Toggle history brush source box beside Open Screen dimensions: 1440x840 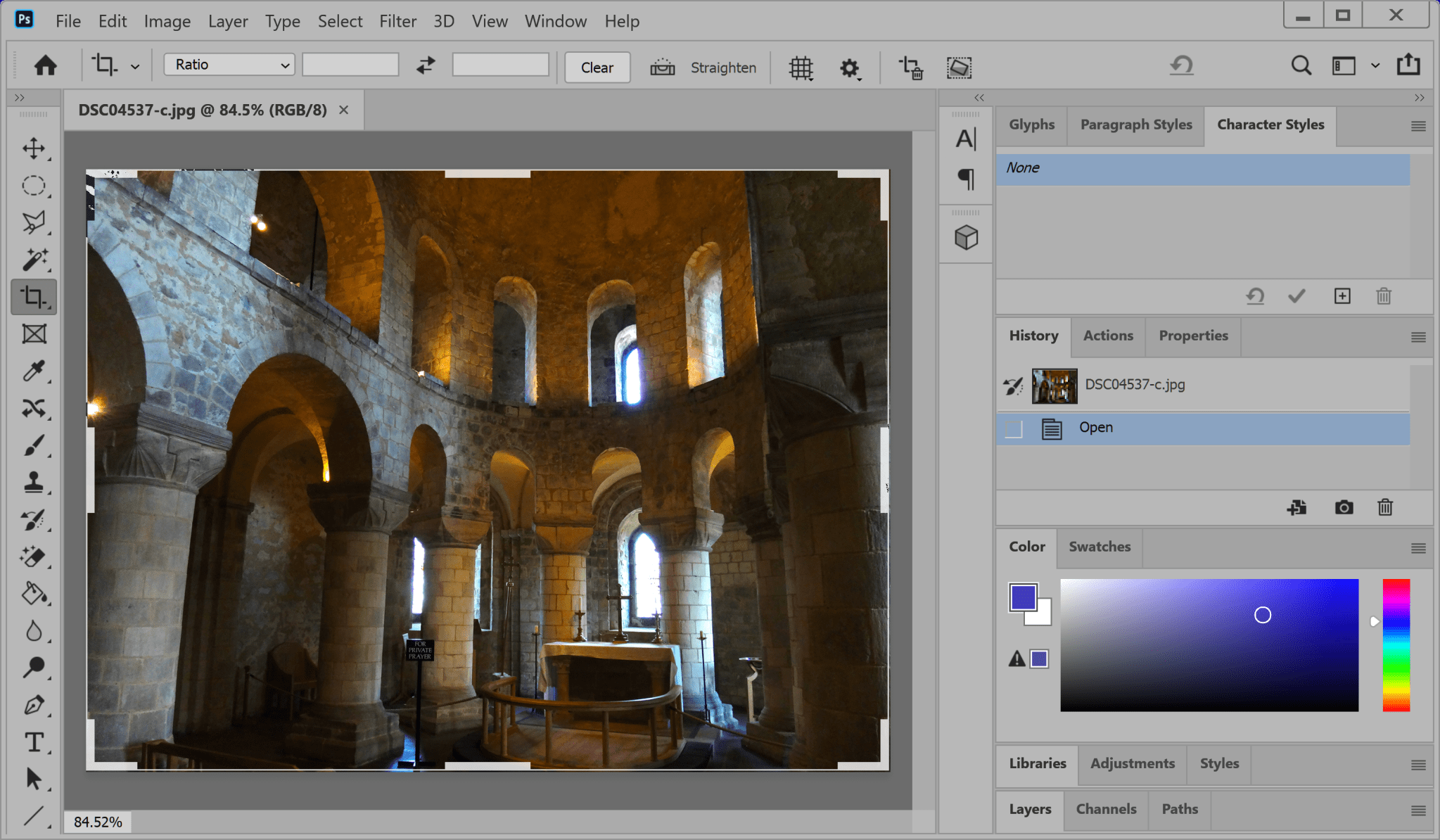pos(1014,428)
